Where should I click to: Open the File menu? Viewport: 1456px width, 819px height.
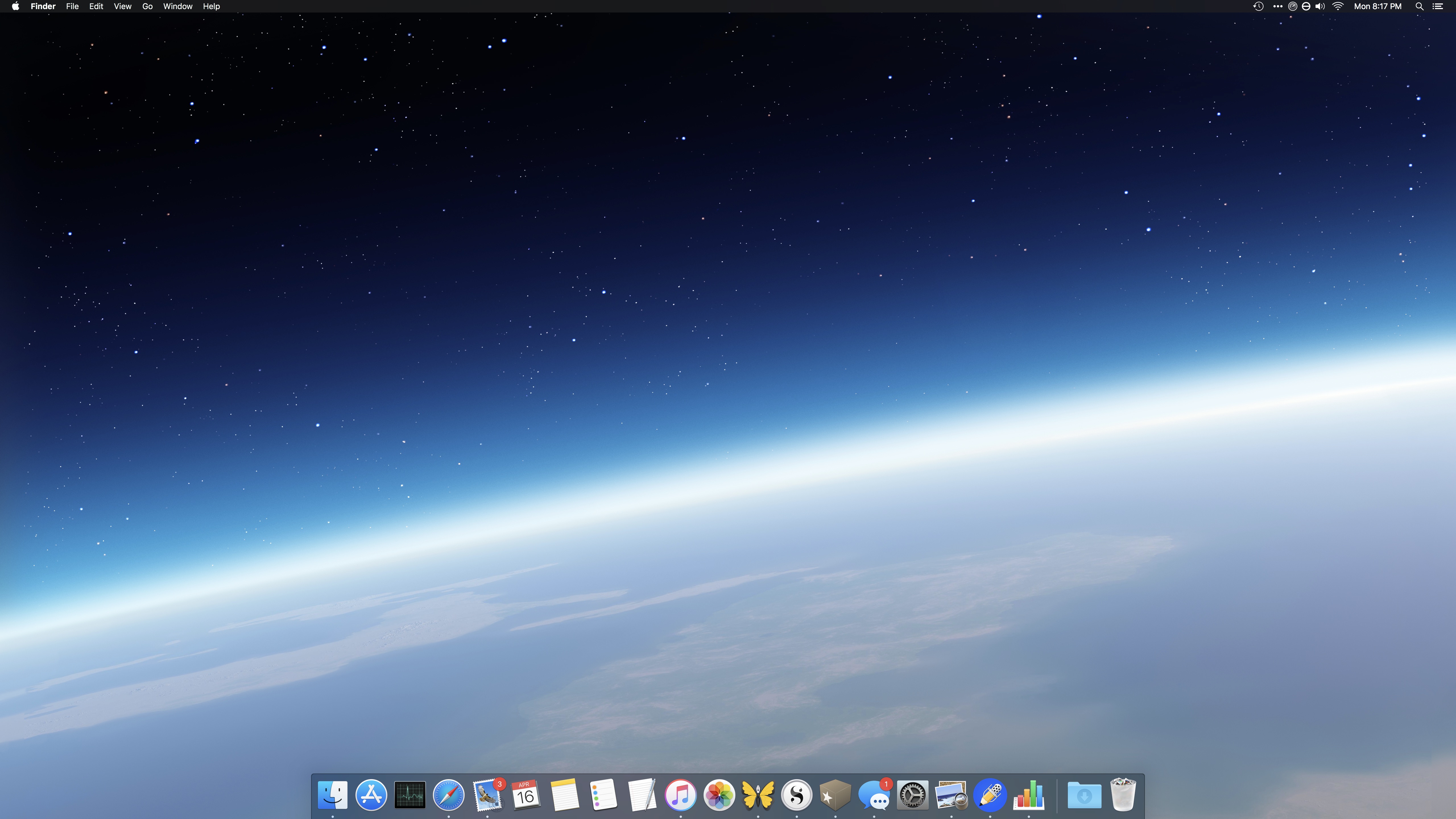72,6
